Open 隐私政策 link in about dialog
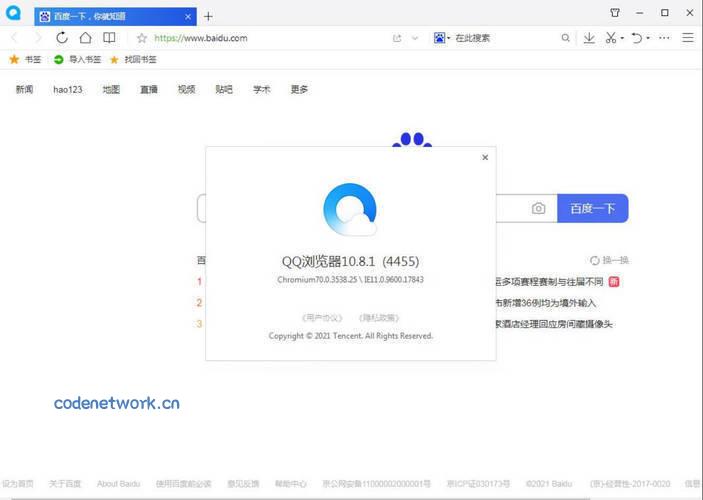 point(379,318)
